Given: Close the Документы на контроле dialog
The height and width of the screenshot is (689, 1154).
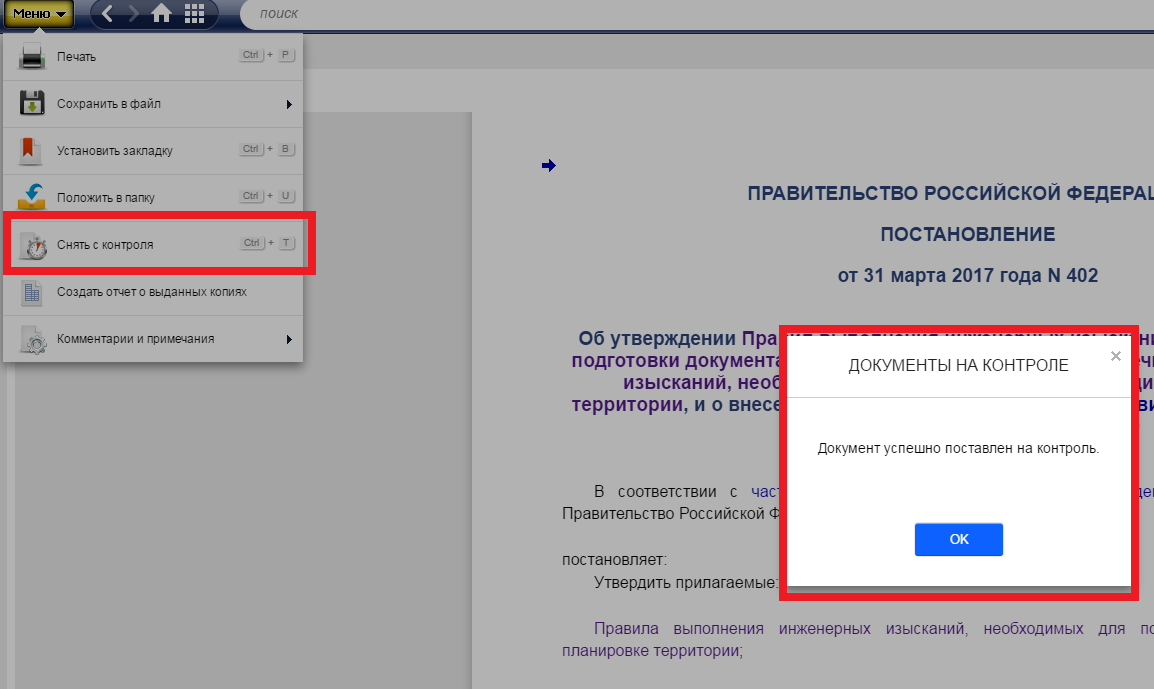Looking at the screenshot, I should pyautogui.click(x=1116, y=356).
